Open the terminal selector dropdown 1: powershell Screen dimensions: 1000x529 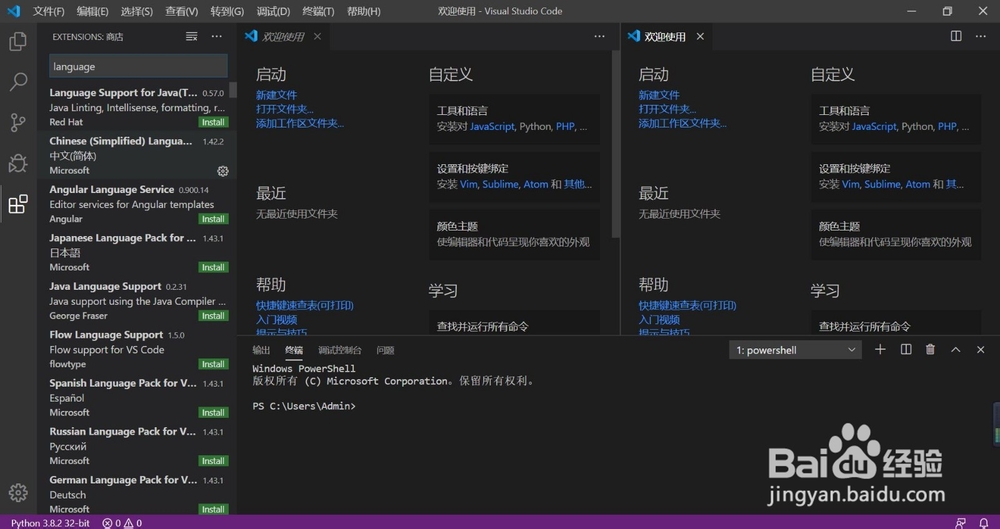pos(795,350)
